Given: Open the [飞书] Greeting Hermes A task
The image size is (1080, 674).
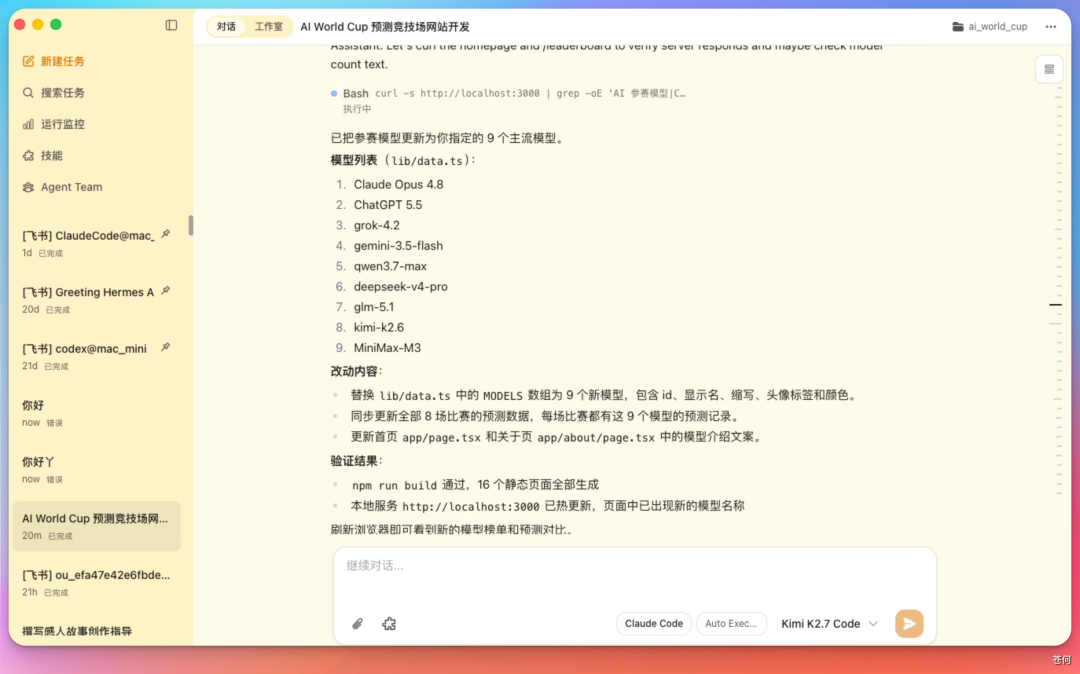Looking at the screenshot, I should coord(96,299).
